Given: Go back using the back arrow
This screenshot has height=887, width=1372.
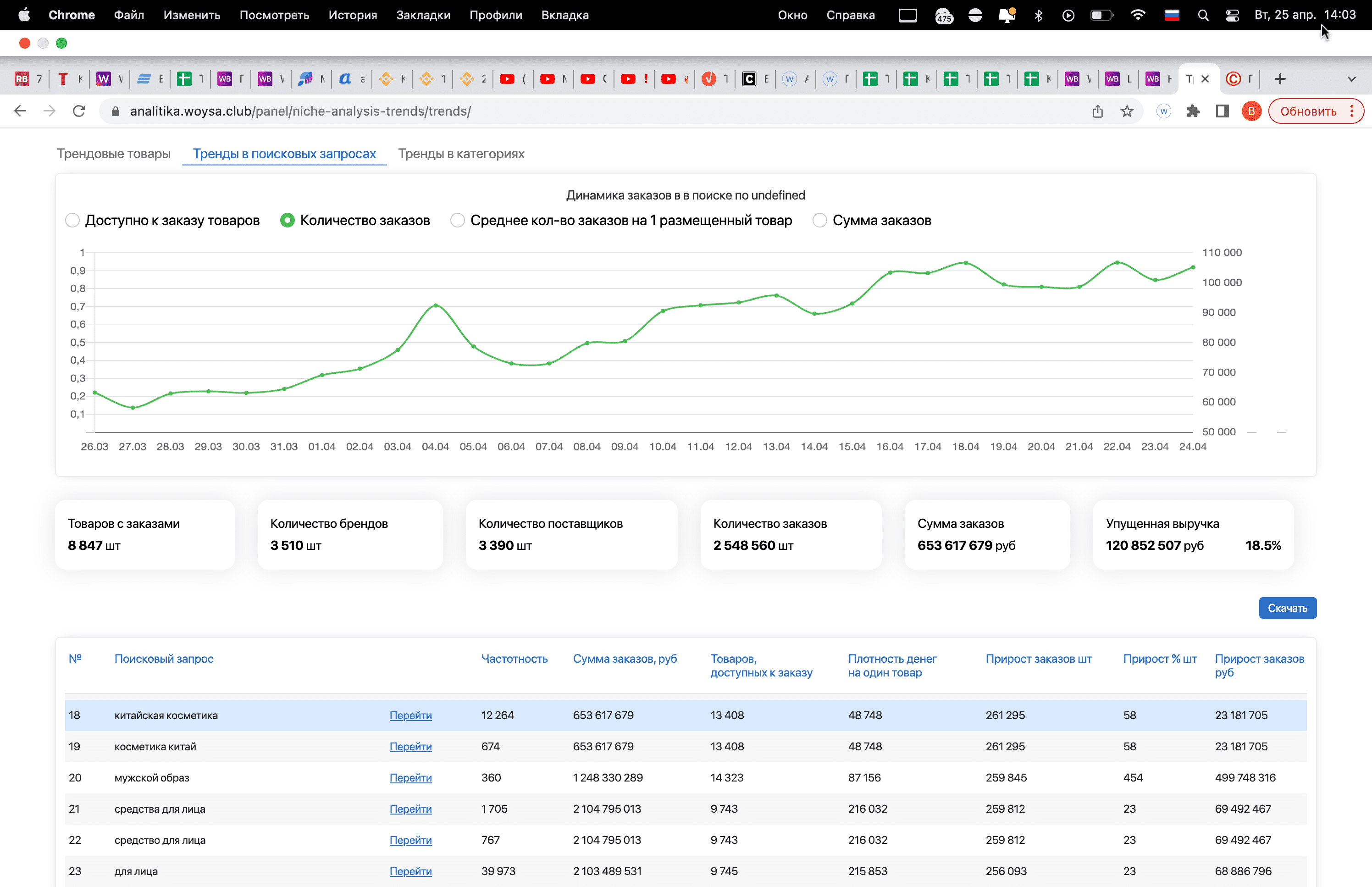Looking at the screenshot, I should pyautogui.click(x=20, y=111).
